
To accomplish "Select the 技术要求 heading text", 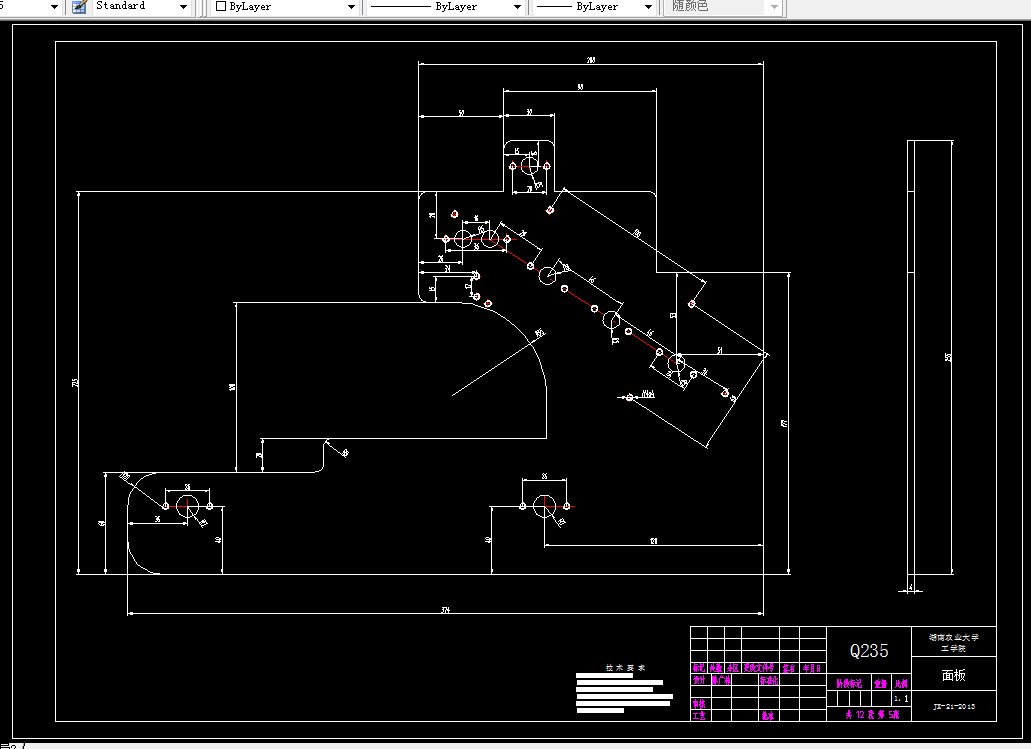I will pos(625,667).
